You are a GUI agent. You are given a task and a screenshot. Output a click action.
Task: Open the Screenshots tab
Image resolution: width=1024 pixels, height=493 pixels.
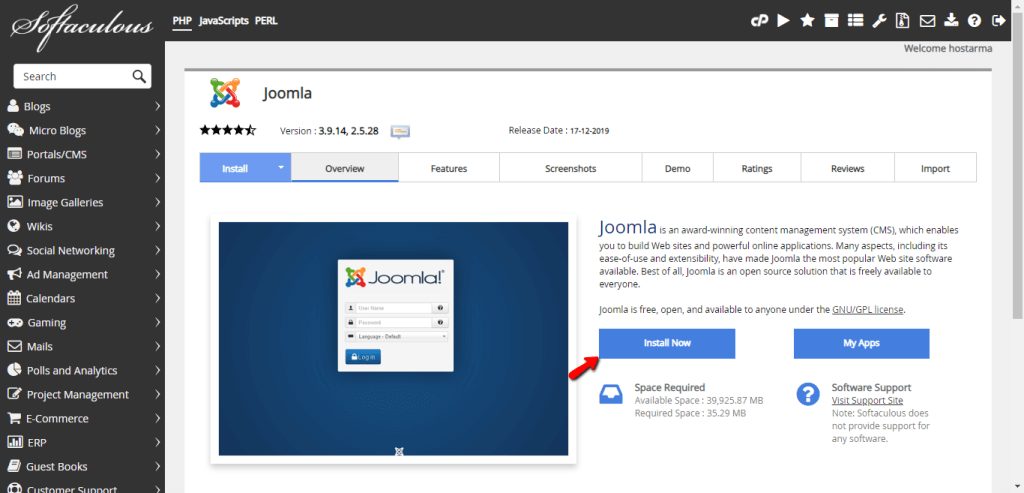click(x=570, y=168)
